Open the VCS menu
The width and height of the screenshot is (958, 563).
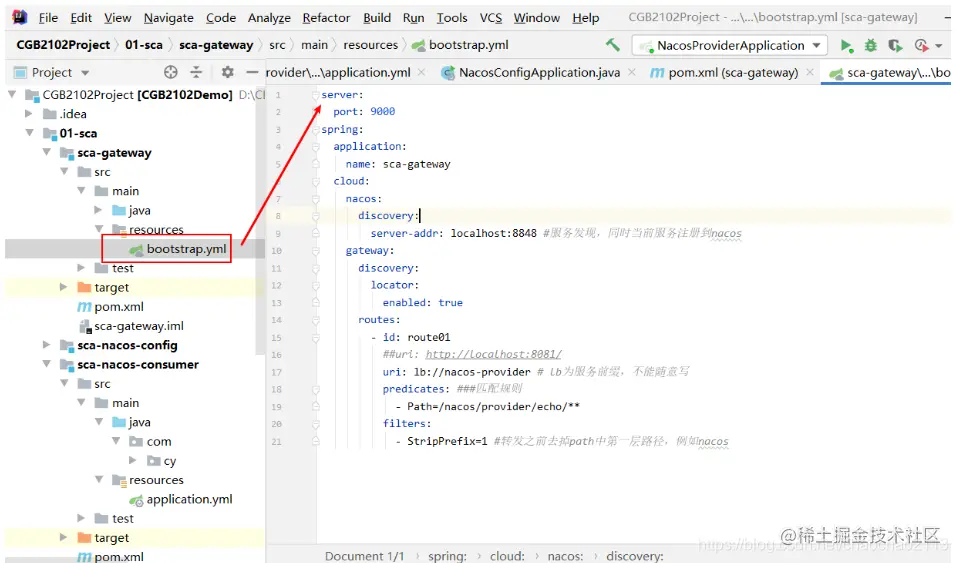pyautogui.click(x=491, y=18)
